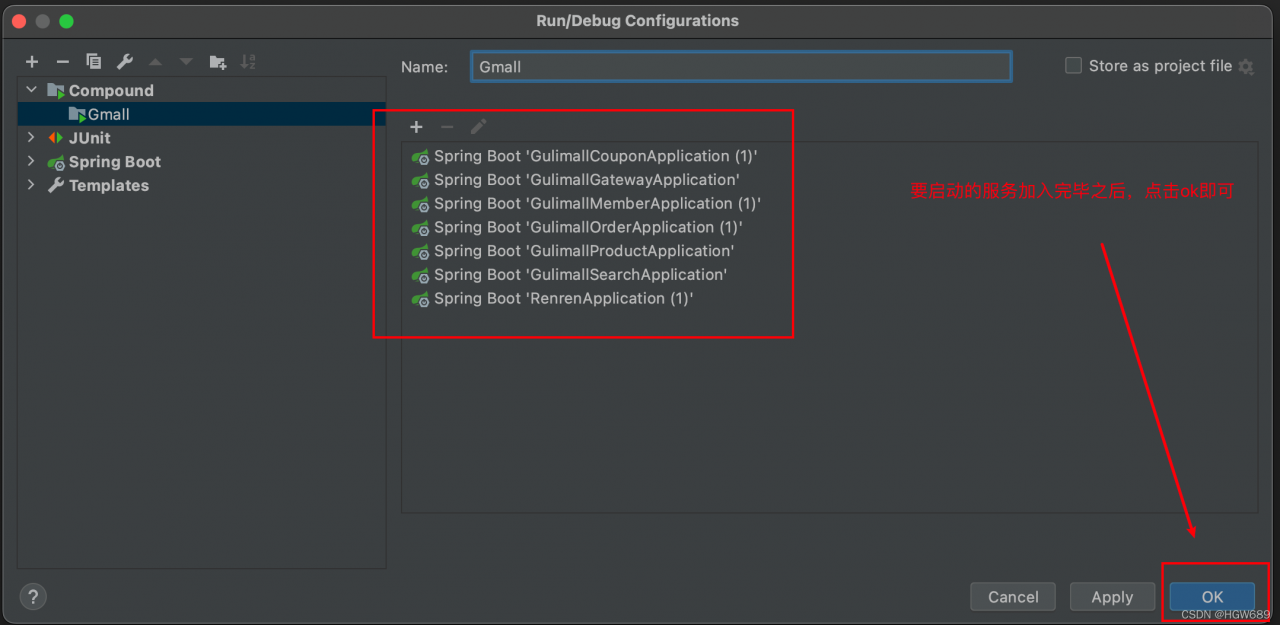This screenshot has width=1280, height=625.
Task: Click the JUnit icon in the tree
Action: (56, 138)
